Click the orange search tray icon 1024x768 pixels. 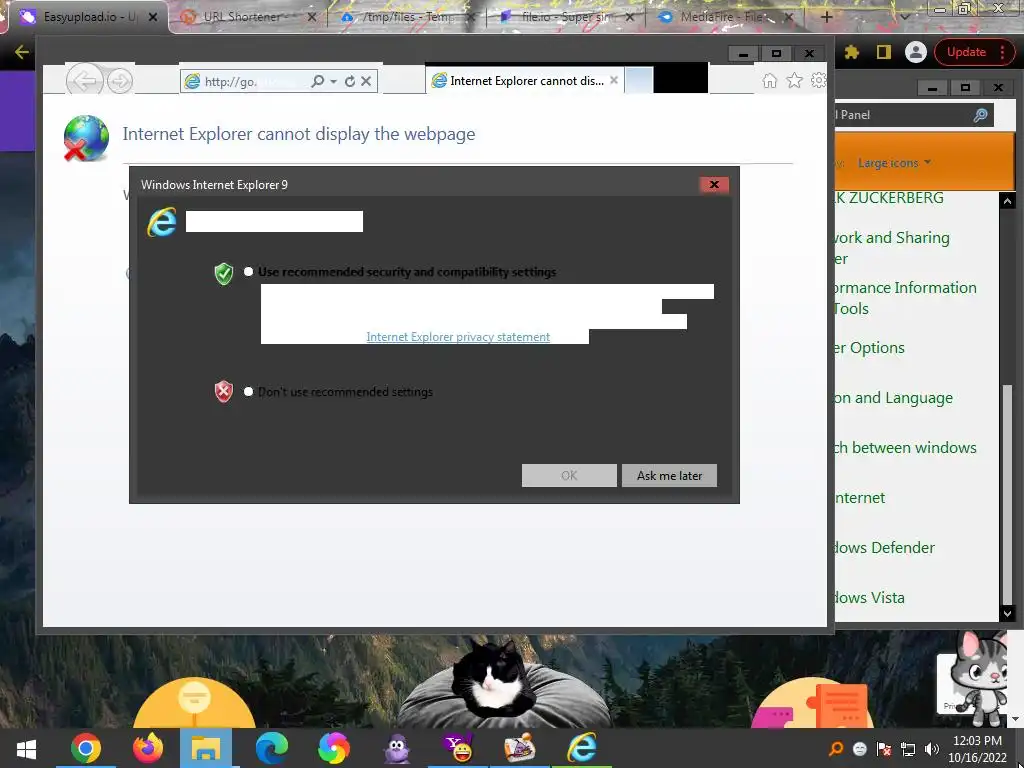click(835, 749)
